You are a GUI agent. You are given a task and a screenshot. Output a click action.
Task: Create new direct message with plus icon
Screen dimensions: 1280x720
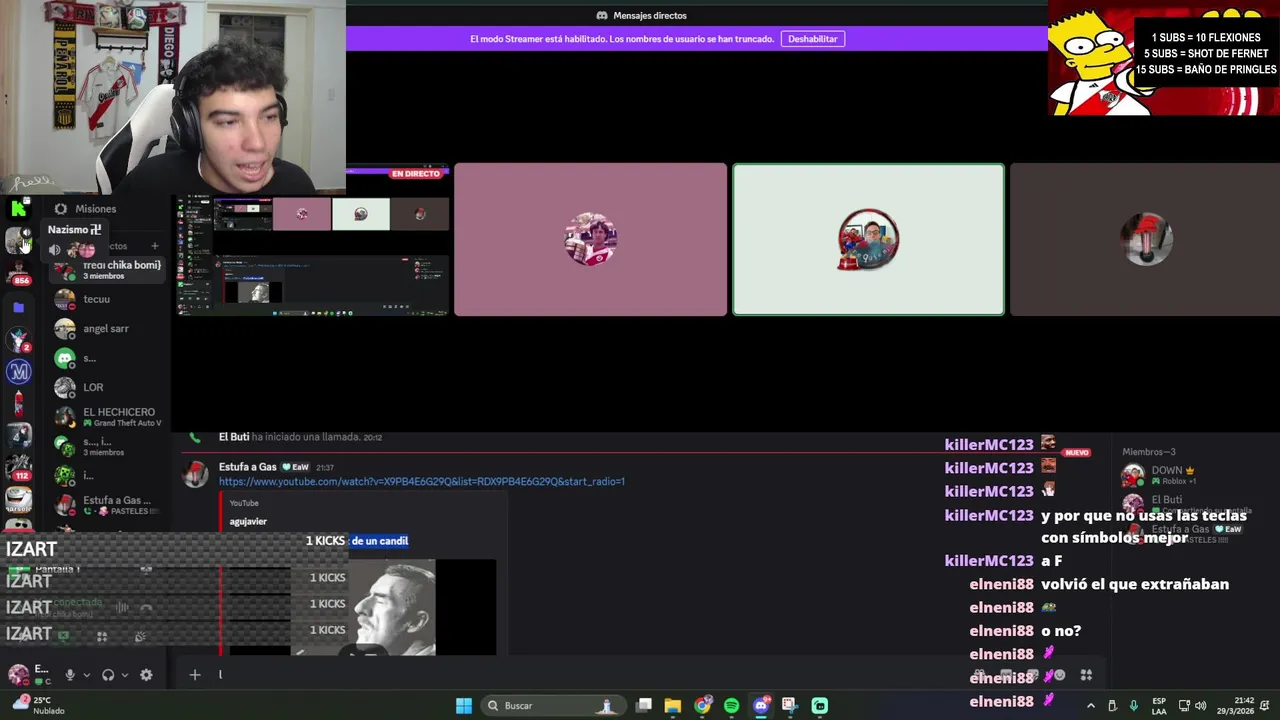click(x=154, y=246)
